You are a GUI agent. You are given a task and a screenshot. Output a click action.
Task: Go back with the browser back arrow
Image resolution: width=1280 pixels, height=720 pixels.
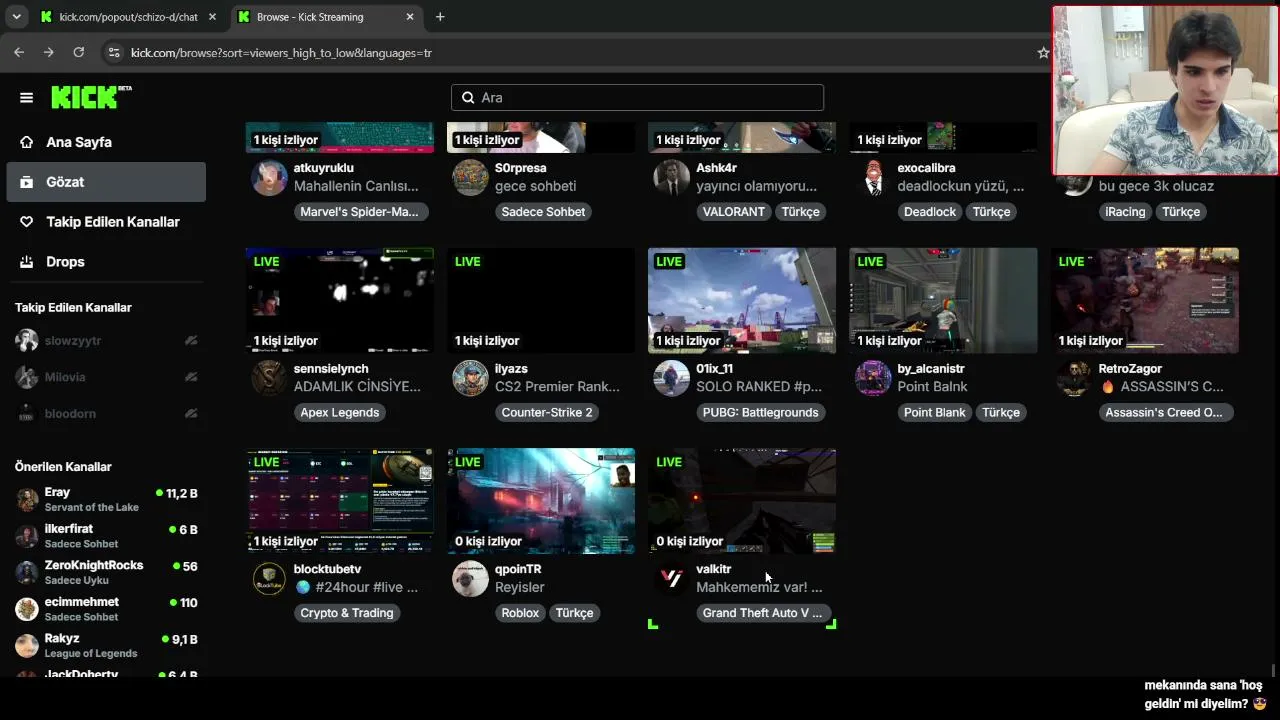[x=19, y=52]
